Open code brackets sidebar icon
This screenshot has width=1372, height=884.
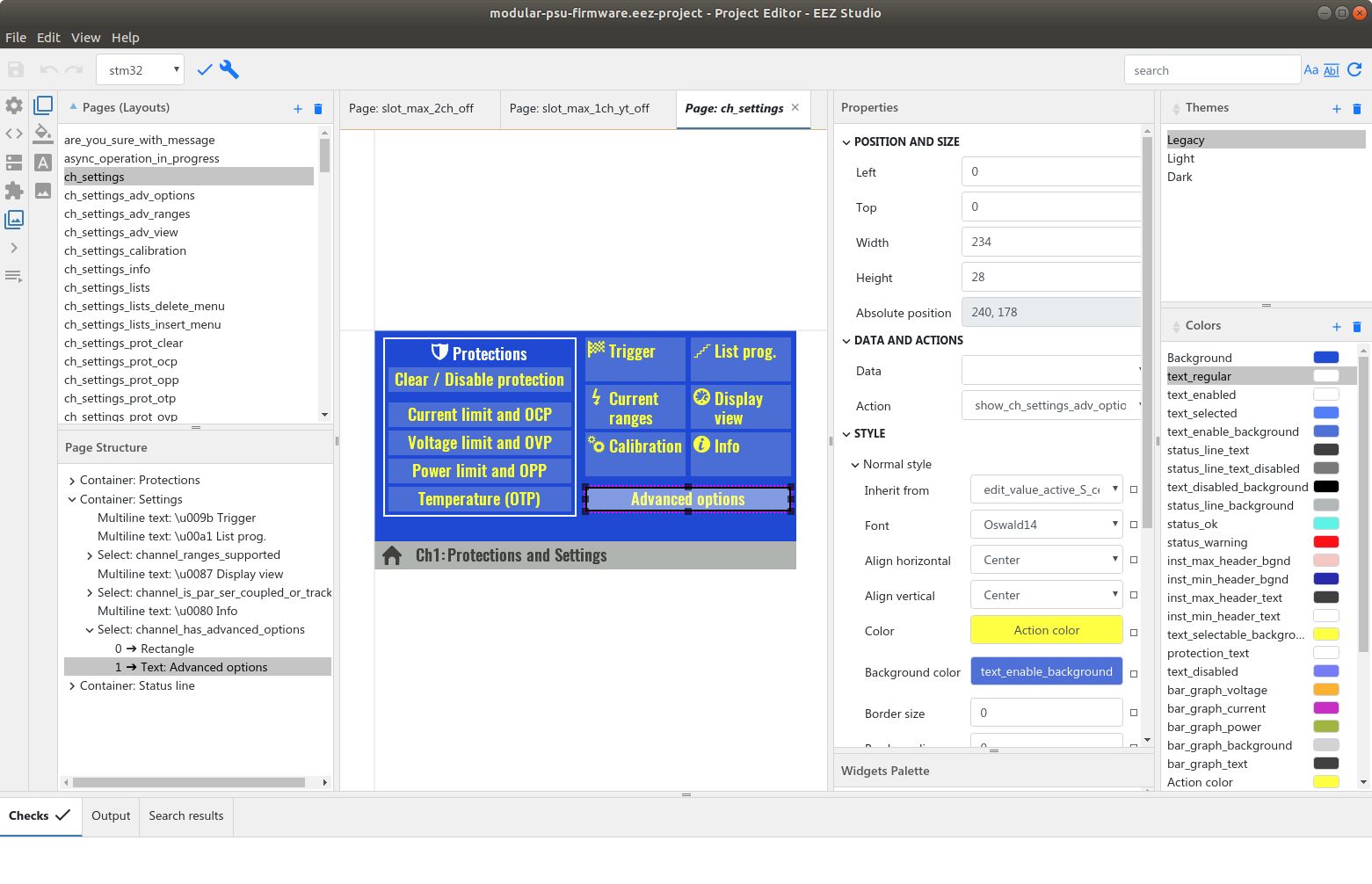pyautogui.click(x=14, y=134)
